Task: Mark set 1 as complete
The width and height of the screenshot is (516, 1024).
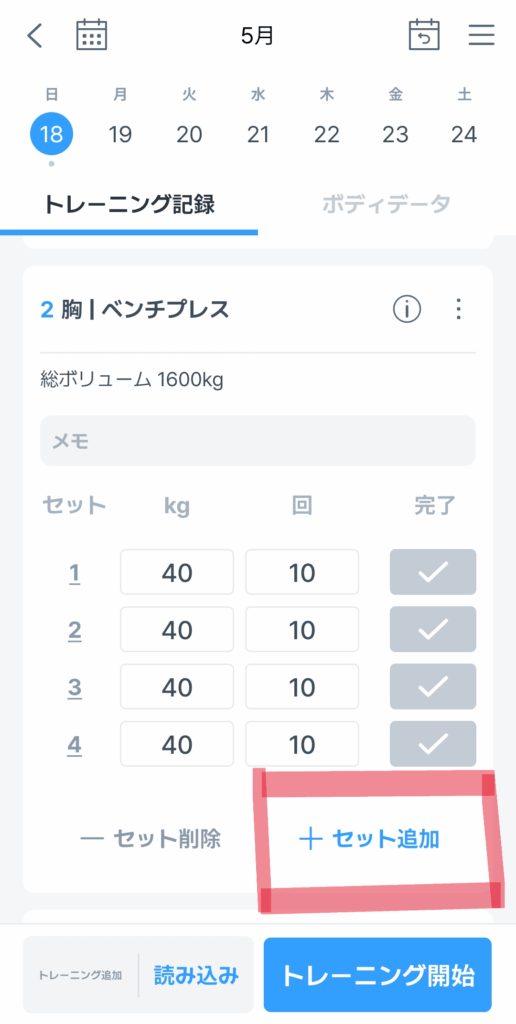Action: pyautogui.click(x=433, y=572)
